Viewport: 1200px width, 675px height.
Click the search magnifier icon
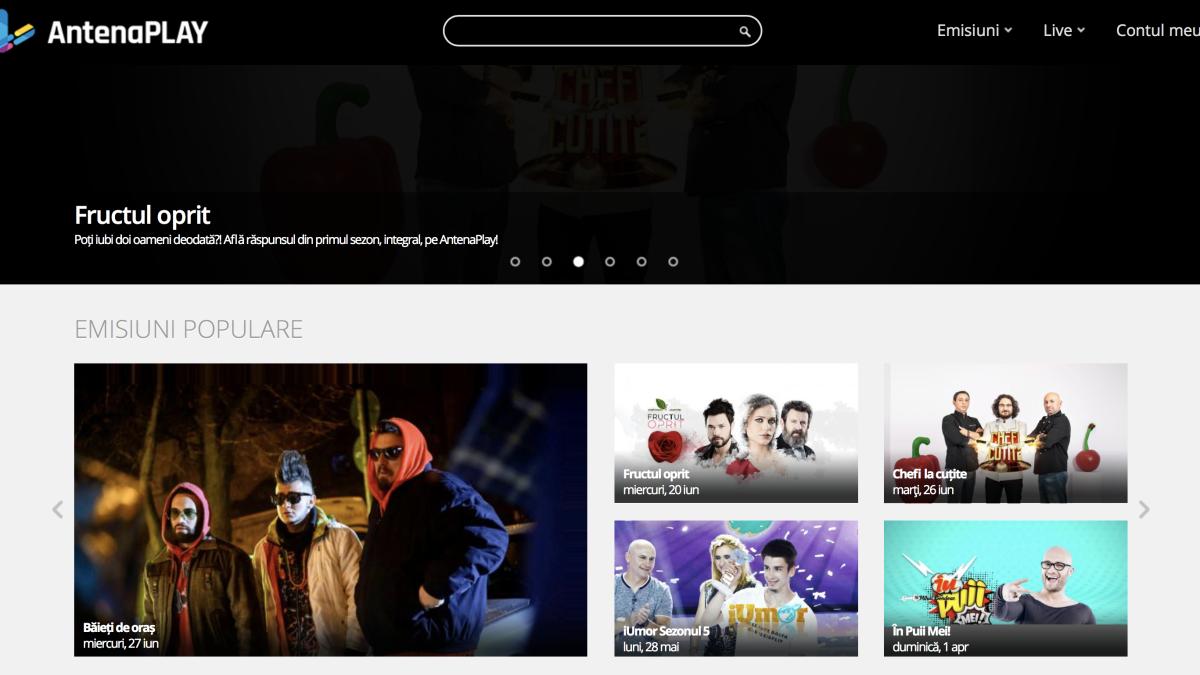click(x=744, y=32)
